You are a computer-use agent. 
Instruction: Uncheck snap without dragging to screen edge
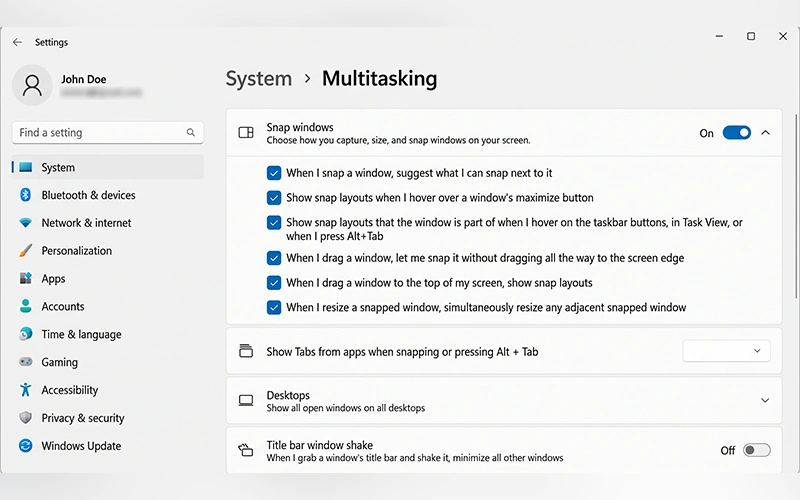point(274,258)
